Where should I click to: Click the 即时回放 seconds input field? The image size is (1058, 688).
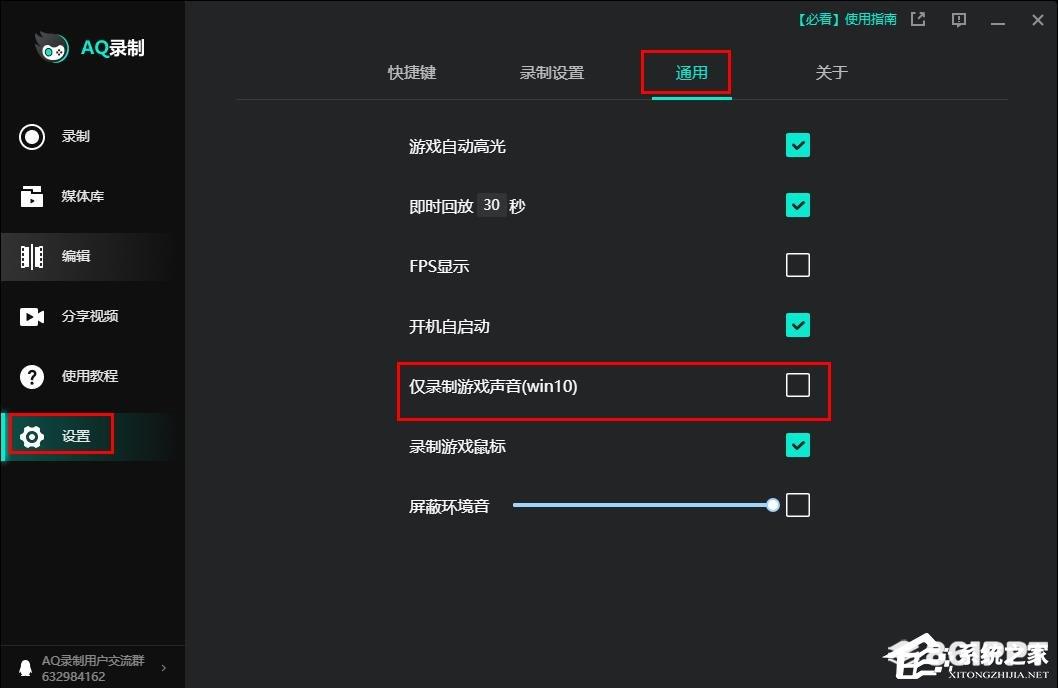point(491,204)
